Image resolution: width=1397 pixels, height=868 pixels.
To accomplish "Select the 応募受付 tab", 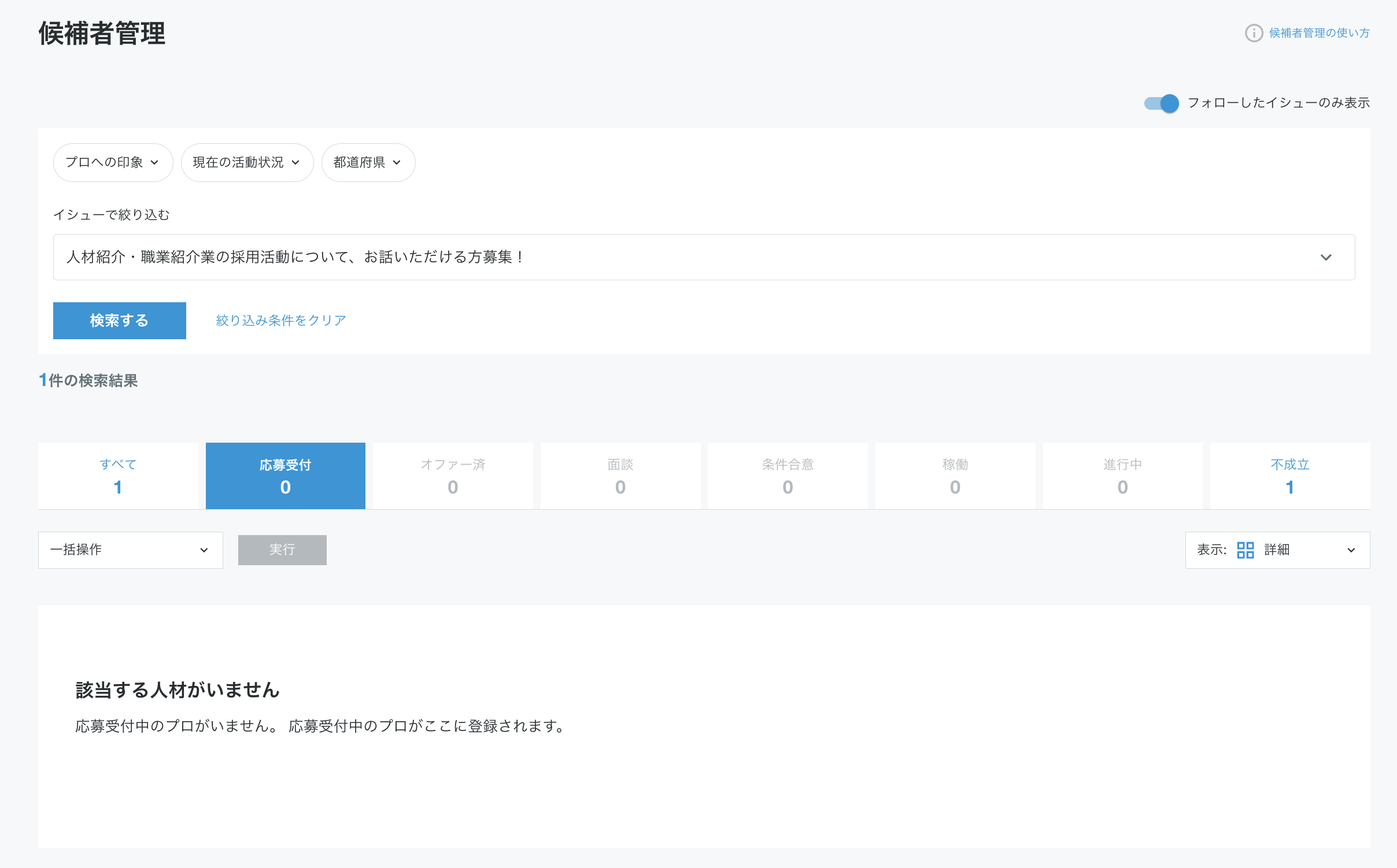I will tap(286, 476).
